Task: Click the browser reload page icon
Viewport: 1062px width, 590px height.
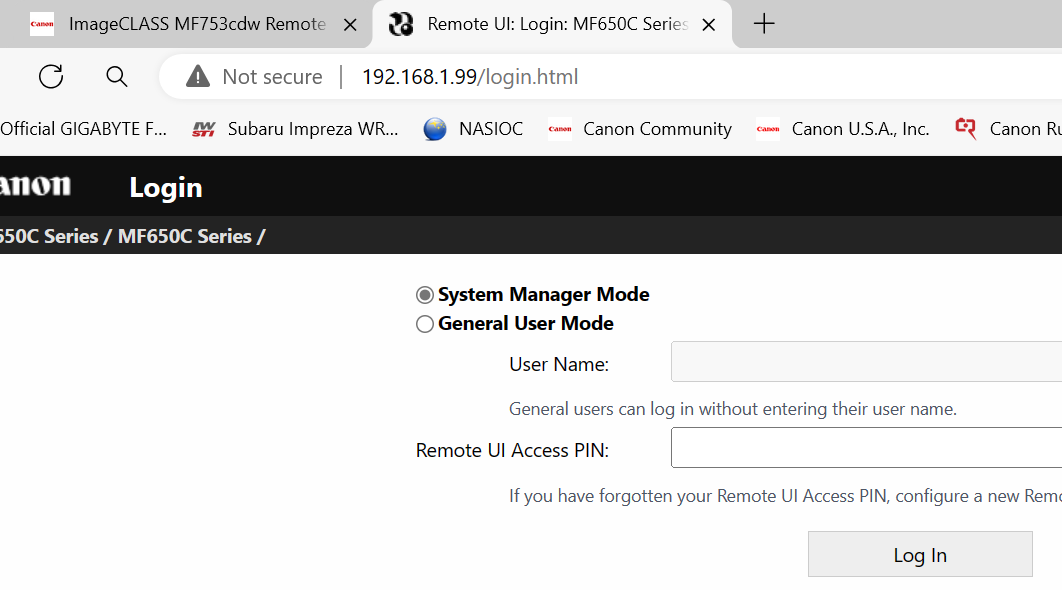Action: coord(51,77)
